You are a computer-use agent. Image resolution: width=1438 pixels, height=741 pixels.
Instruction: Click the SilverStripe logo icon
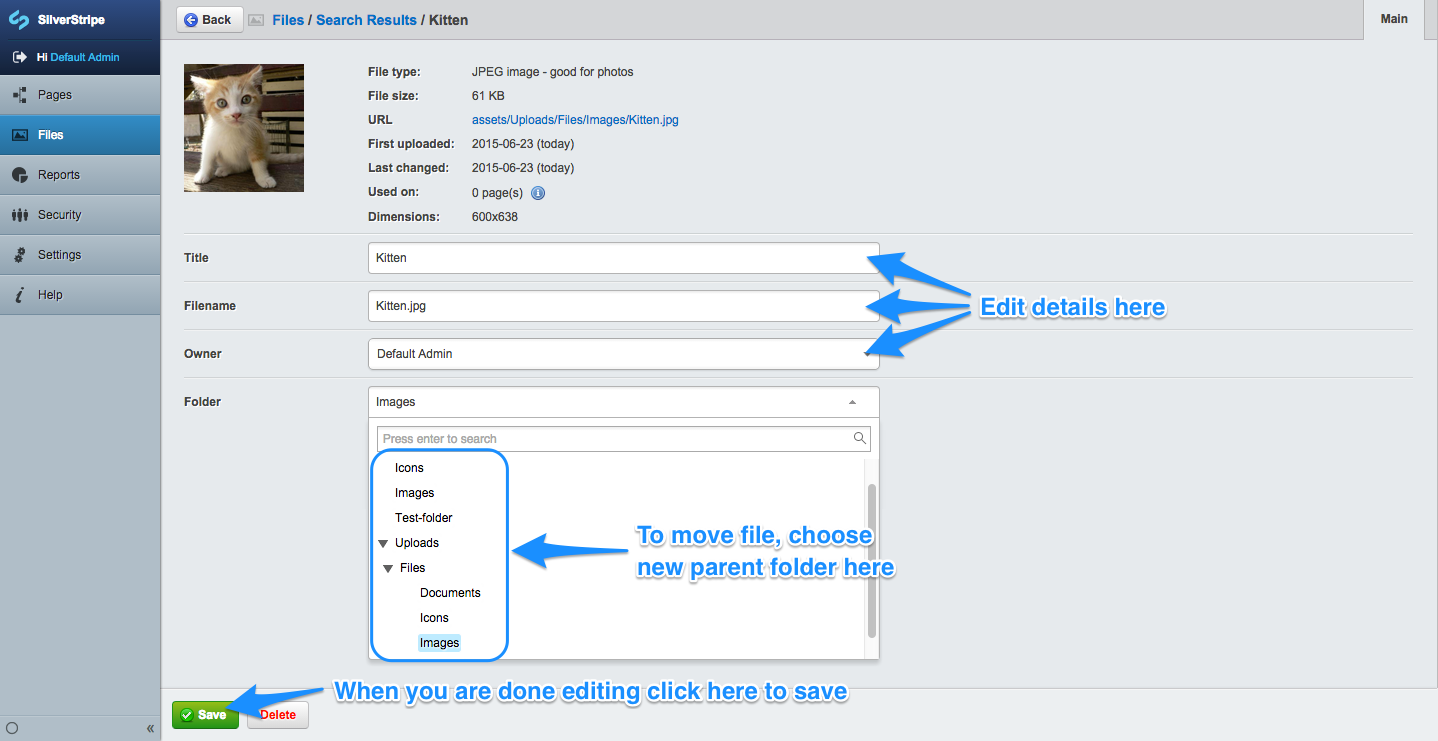(18, 20)
